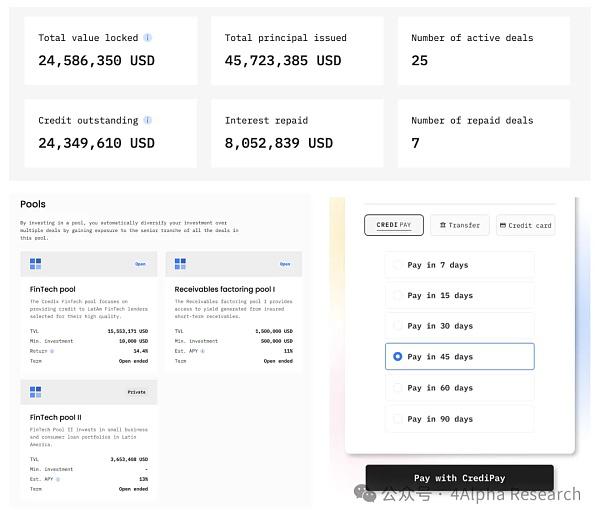Switch to the Credit card payment tab
The image size is (600, 518).
point(525,225)
